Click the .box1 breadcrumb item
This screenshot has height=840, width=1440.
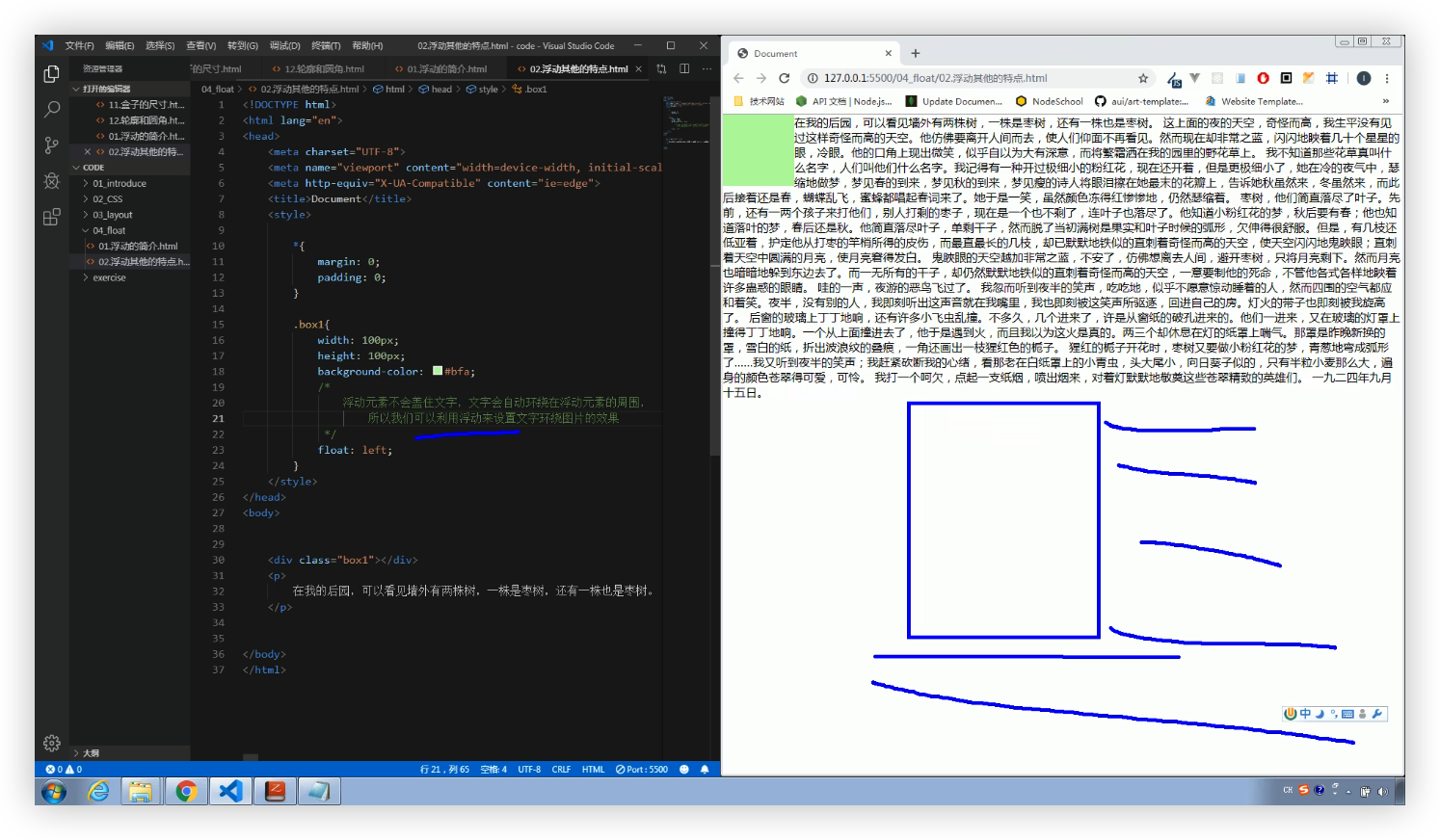[x=530, y=90]
